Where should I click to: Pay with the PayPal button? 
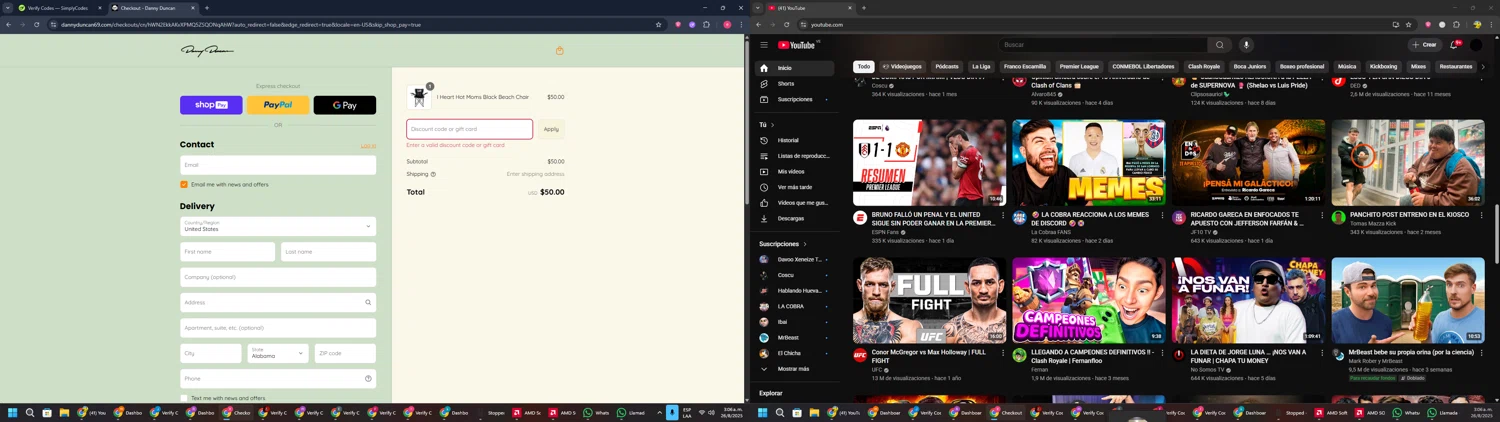(278, 105)
